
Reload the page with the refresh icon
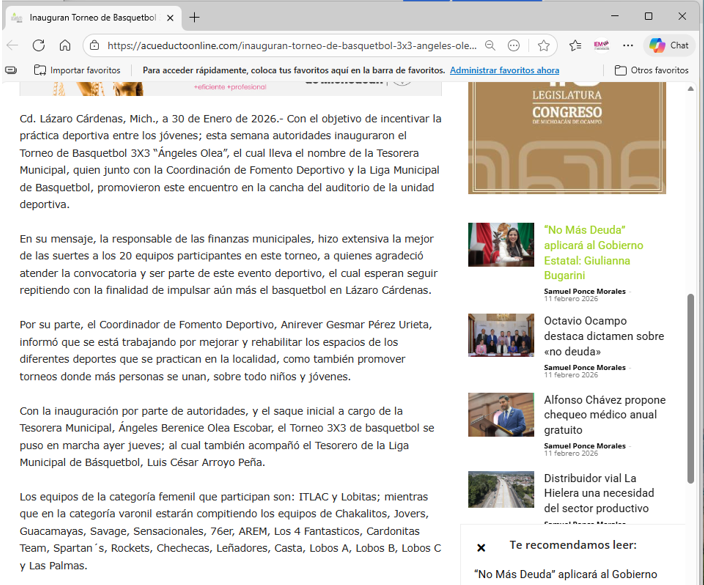(39, 45)
